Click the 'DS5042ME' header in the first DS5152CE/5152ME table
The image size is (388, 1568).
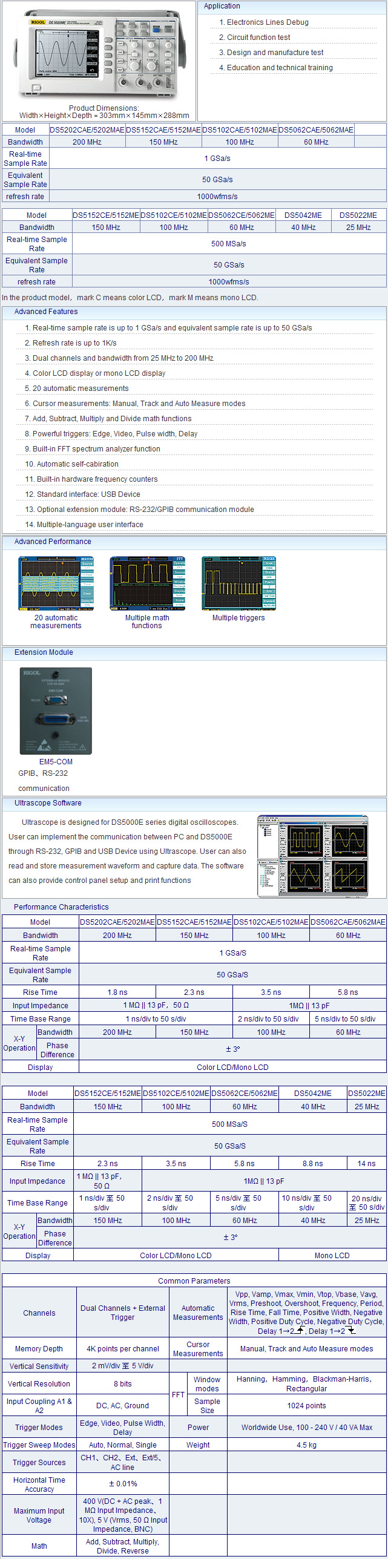[x=303, y=215]
